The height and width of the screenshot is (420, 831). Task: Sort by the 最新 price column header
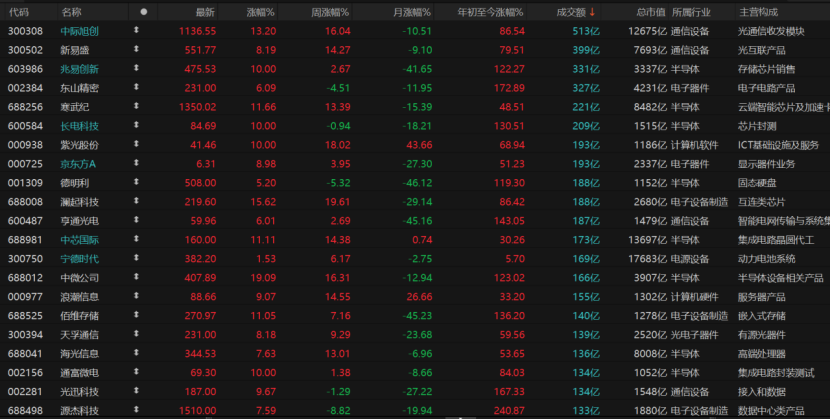click(x=205, y=12)
